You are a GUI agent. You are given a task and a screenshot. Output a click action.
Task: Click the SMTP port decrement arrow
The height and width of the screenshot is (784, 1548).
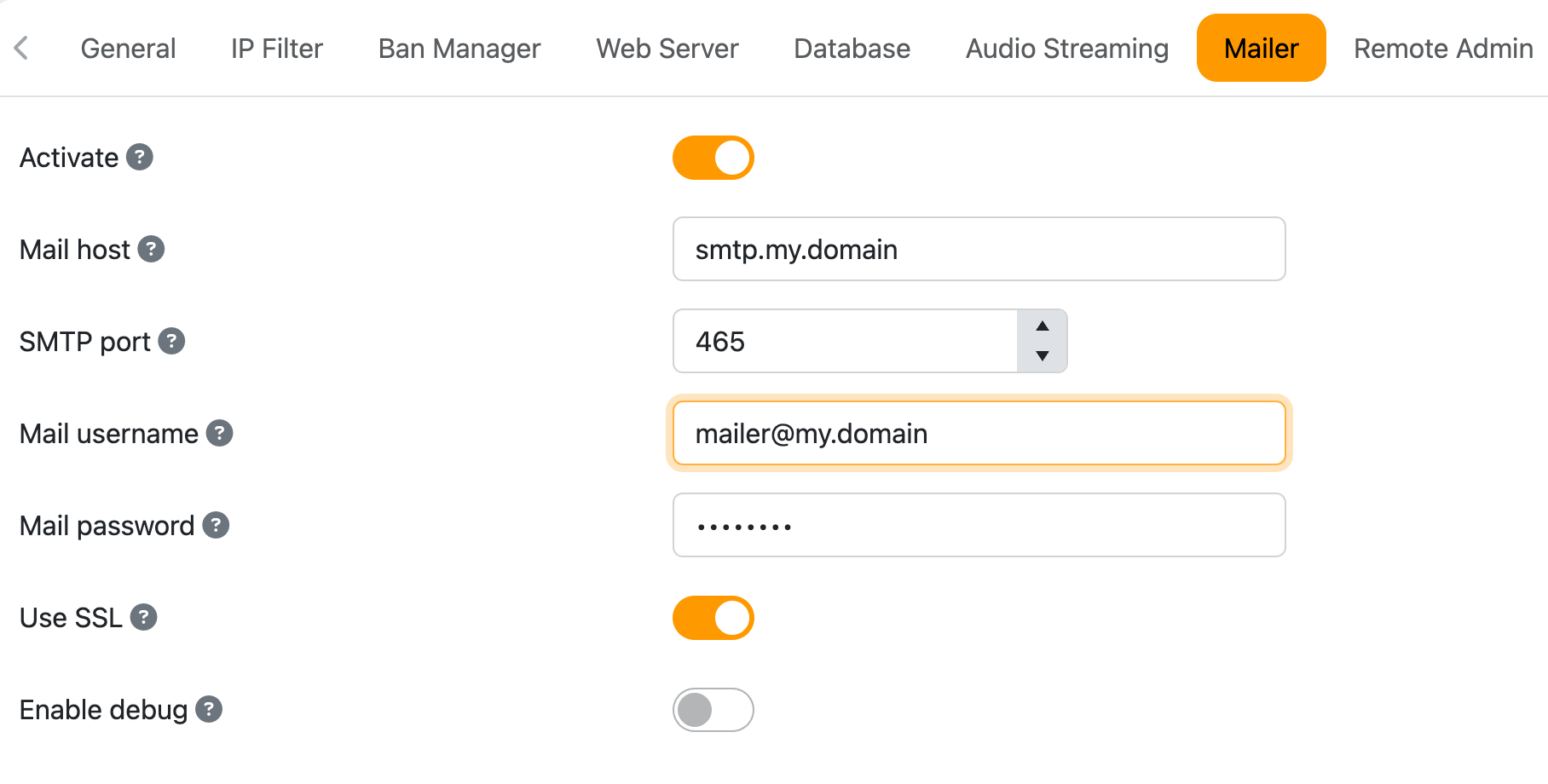pos(1042,358)
